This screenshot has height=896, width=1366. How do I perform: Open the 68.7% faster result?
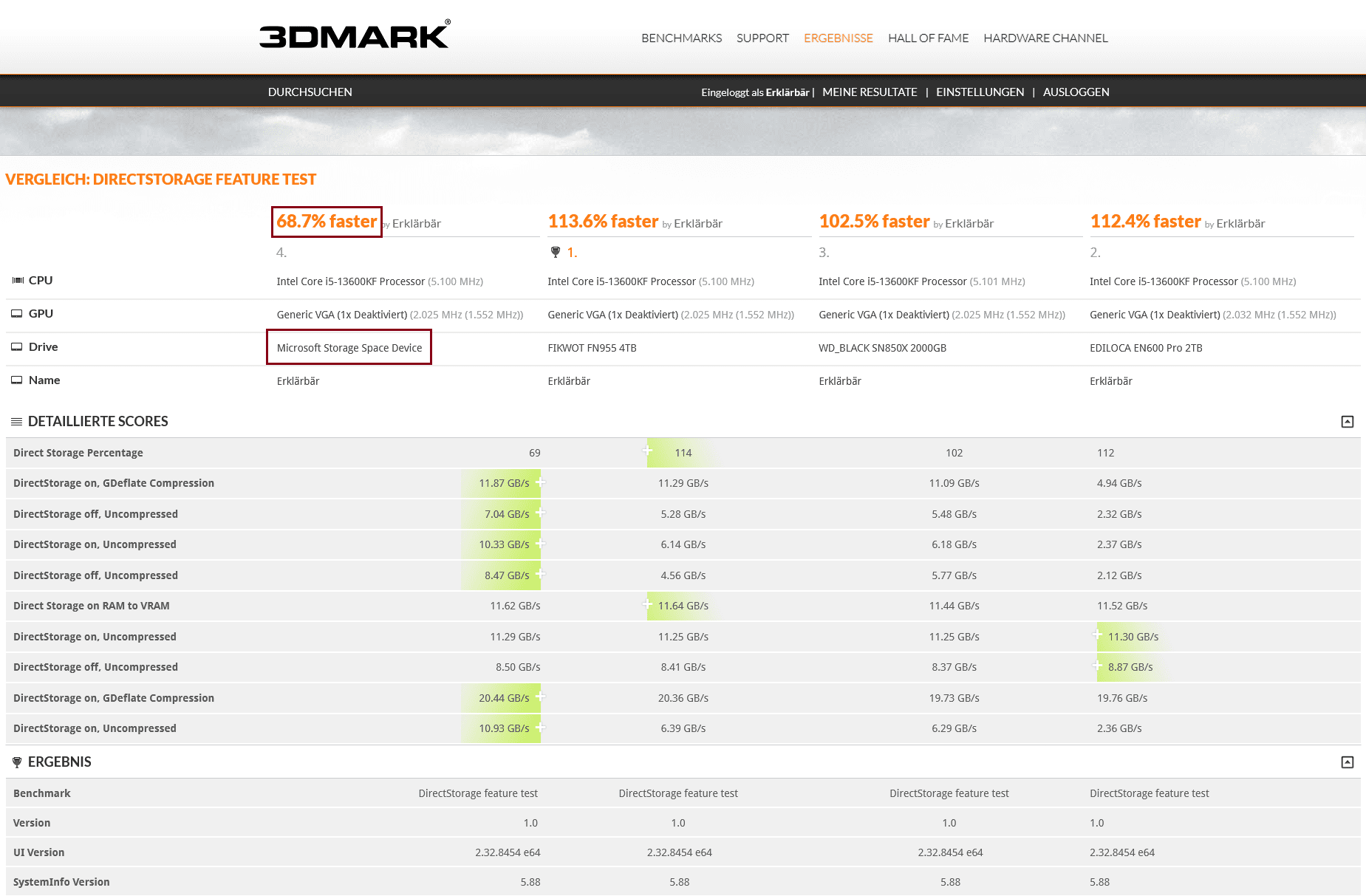coord(327,222)
